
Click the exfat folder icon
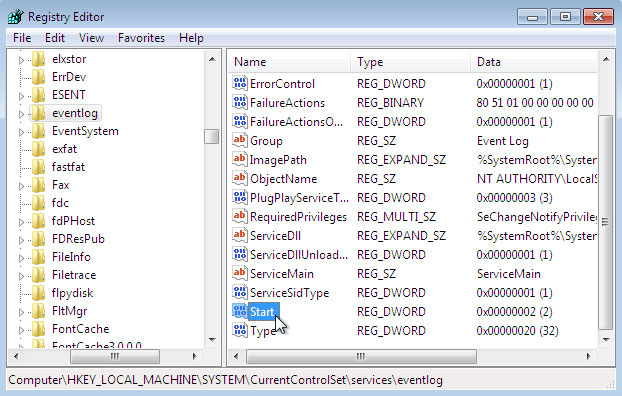(38, 149)
